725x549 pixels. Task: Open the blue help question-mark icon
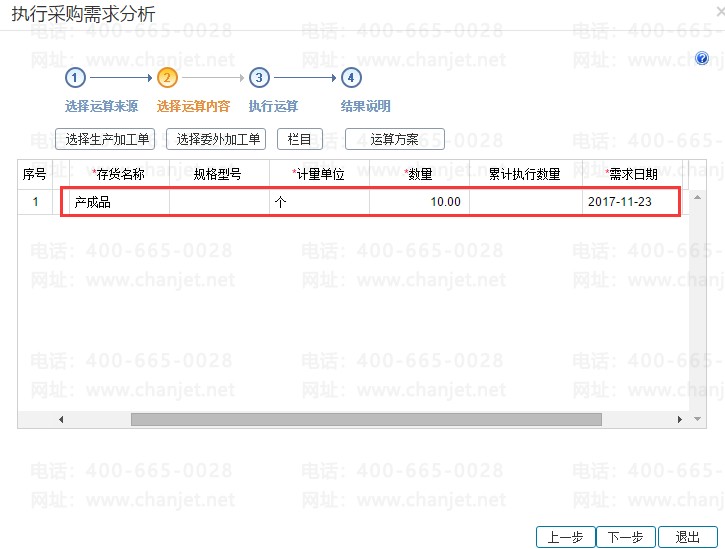(x=702, y=58)
